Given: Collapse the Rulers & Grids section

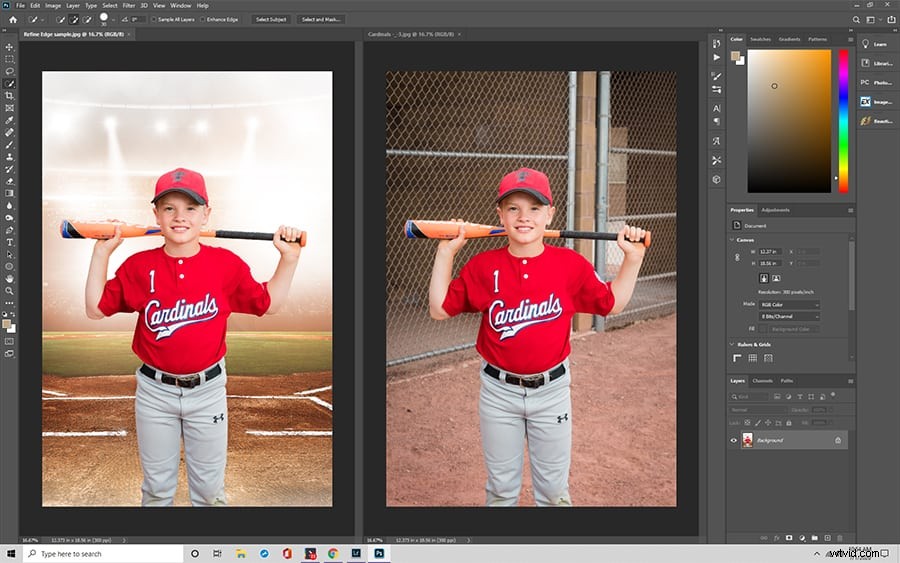Looking at the screenshot, I should 732,344.
